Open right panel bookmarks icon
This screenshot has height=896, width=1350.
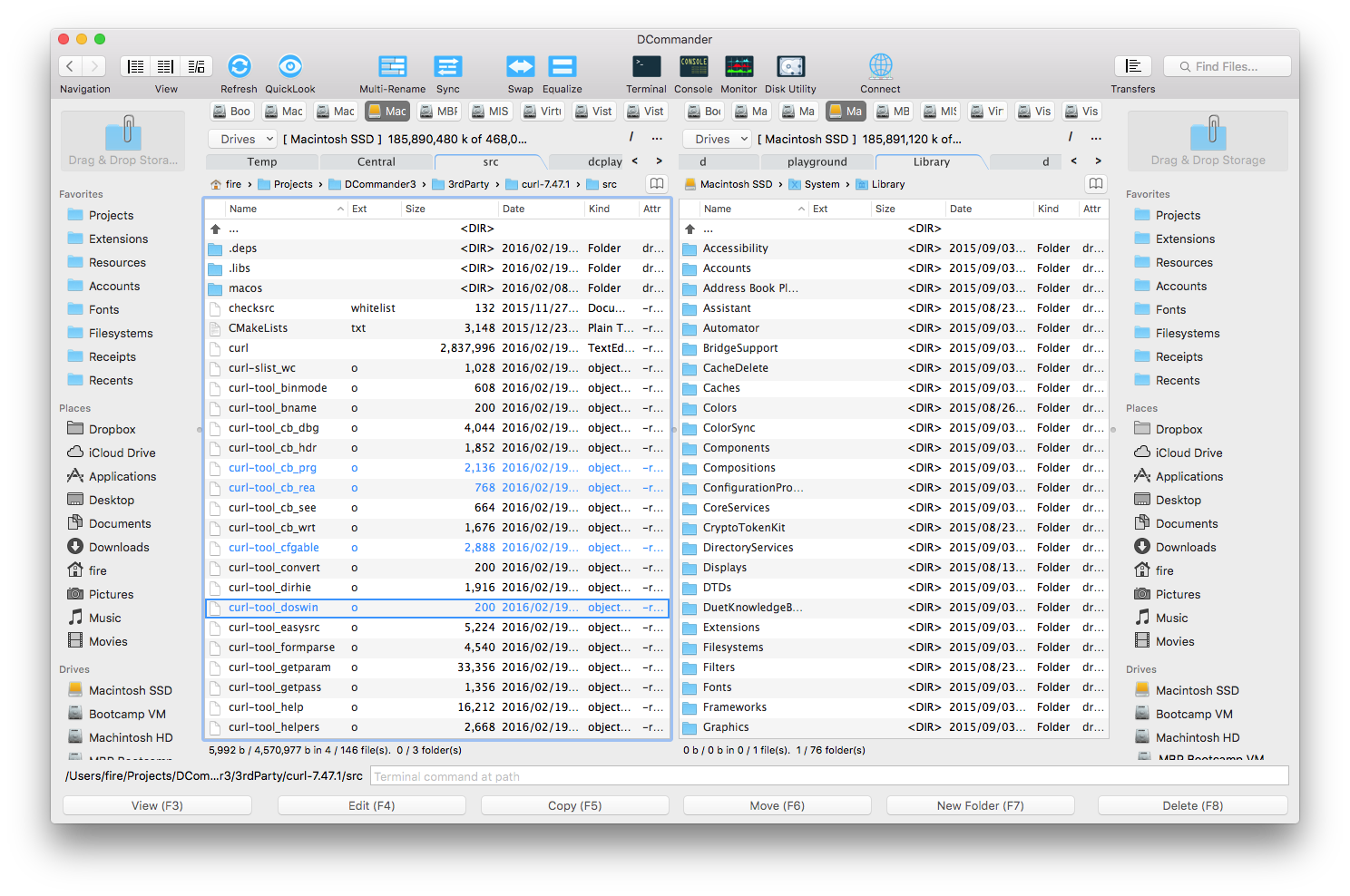[x=1096, y=184]
